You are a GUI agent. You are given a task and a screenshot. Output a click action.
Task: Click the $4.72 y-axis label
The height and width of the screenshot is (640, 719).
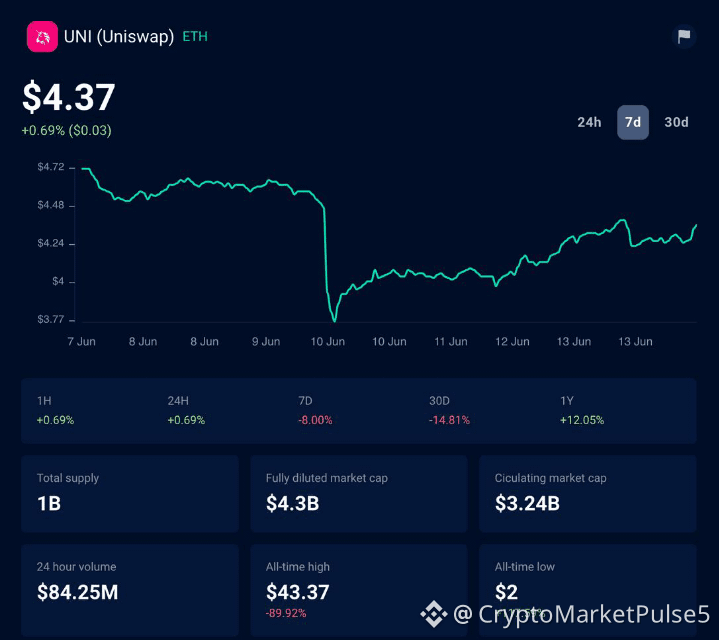(x=51, y=167)
